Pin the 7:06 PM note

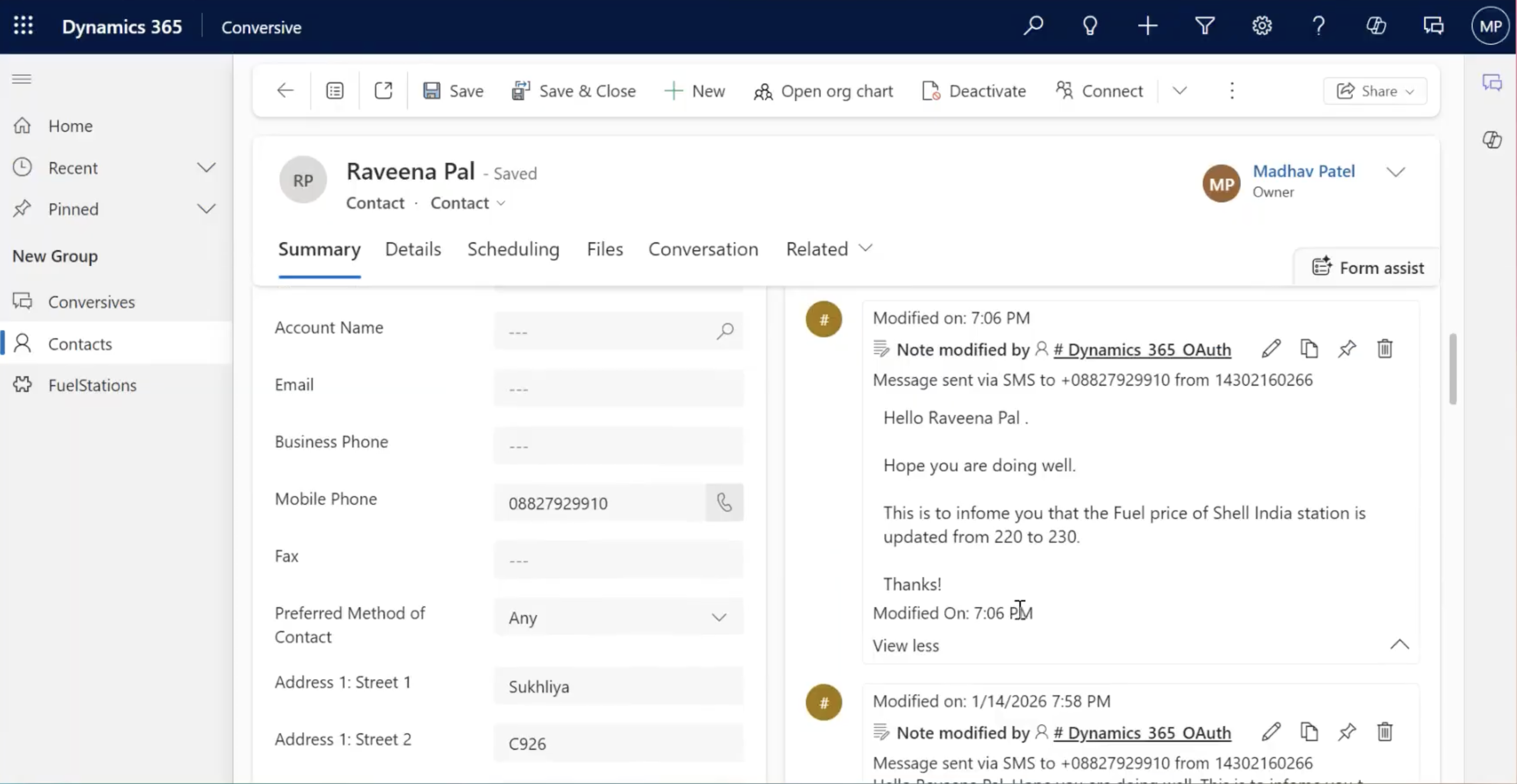[x=1347, y=349]
